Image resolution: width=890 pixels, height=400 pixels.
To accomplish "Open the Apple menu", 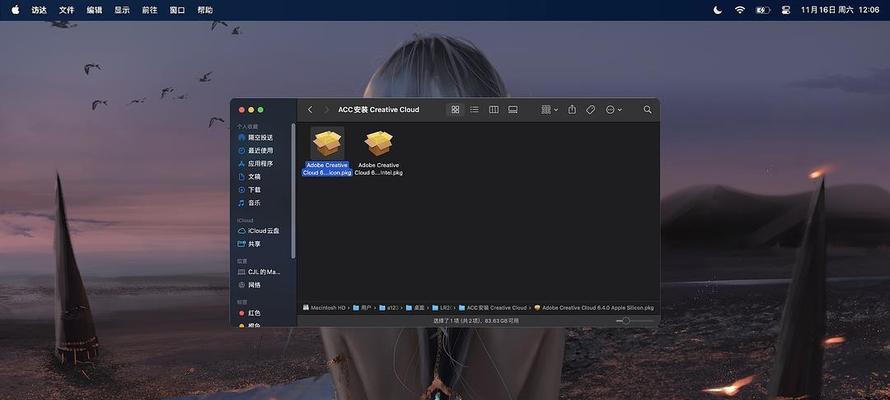I will (x=15, y=10).
